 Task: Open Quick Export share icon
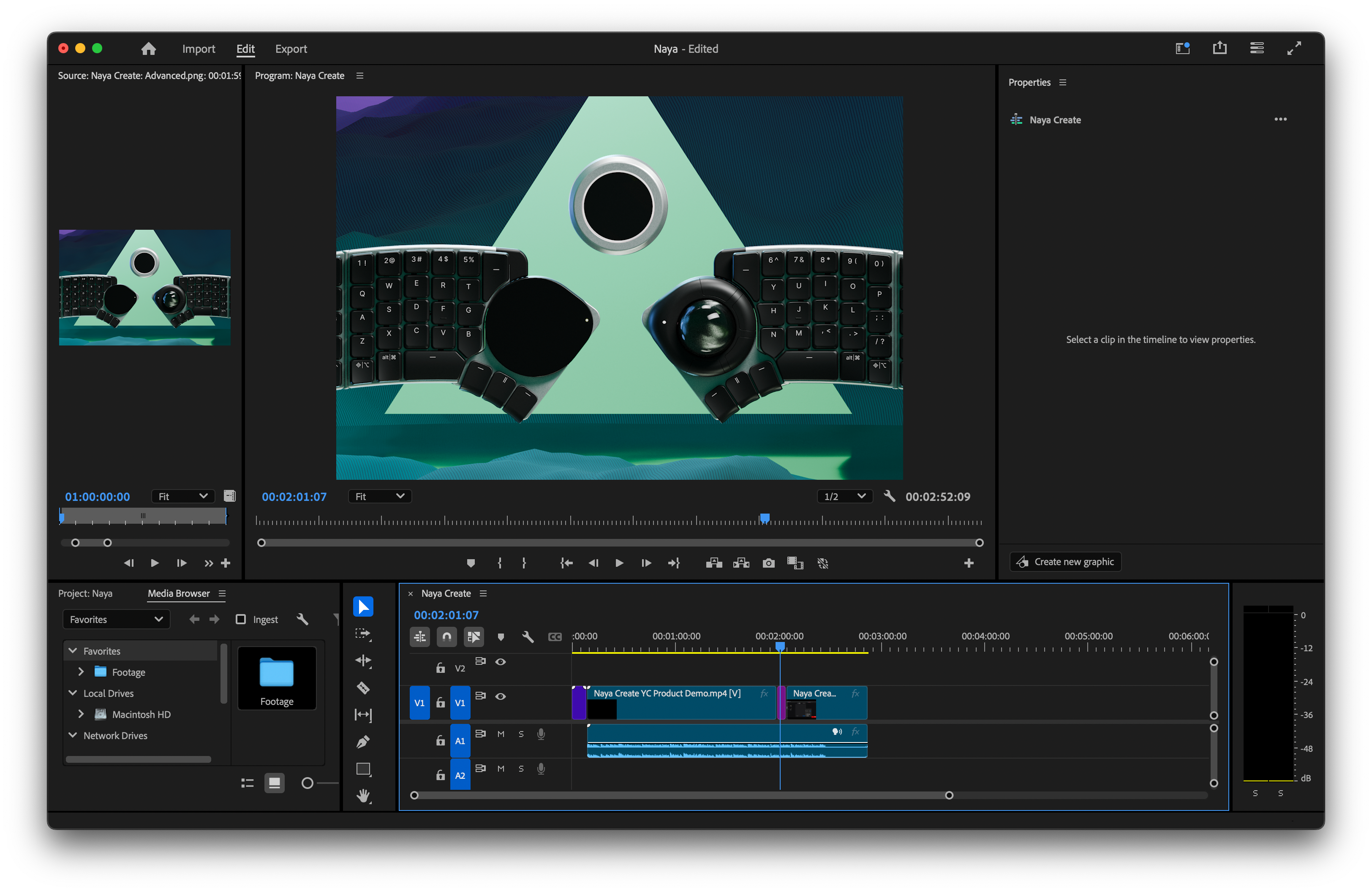1219,49
